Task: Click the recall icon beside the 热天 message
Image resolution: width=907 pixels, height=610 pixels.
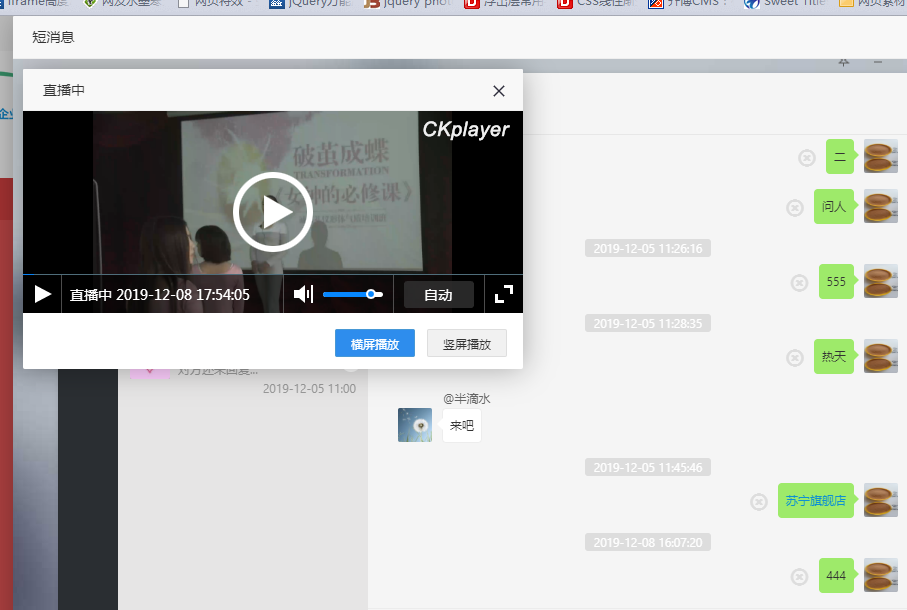Action: point(794,357)
